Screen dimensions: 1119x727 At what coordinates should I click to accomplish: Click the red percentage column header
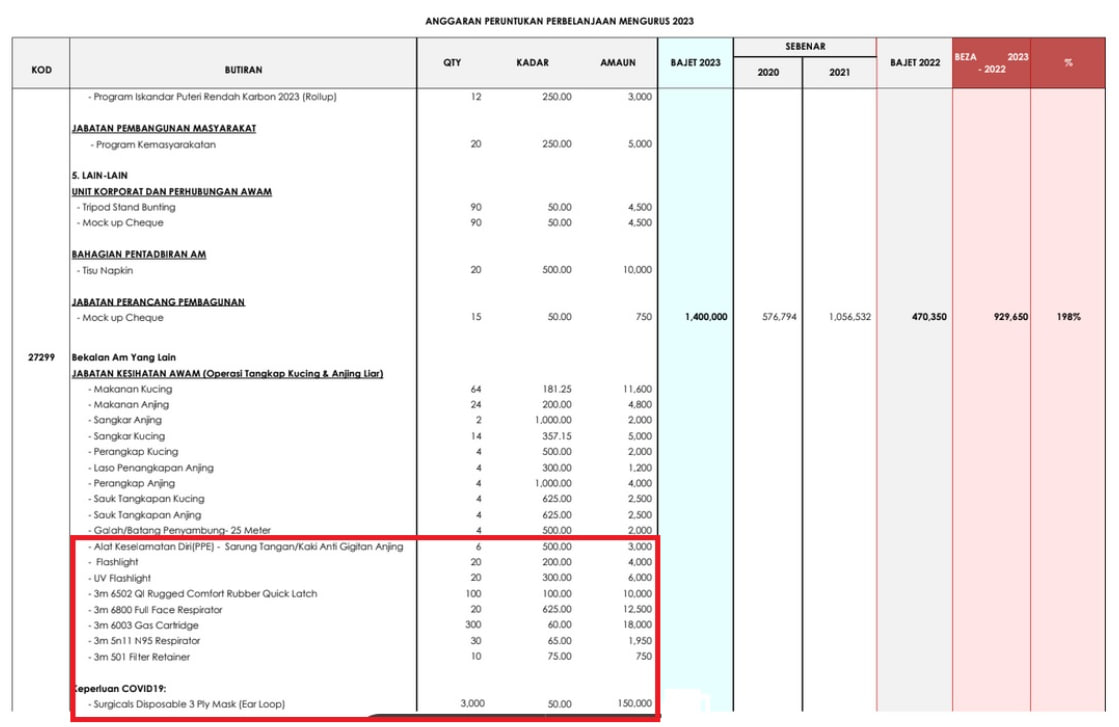[x=1068, y=63]
